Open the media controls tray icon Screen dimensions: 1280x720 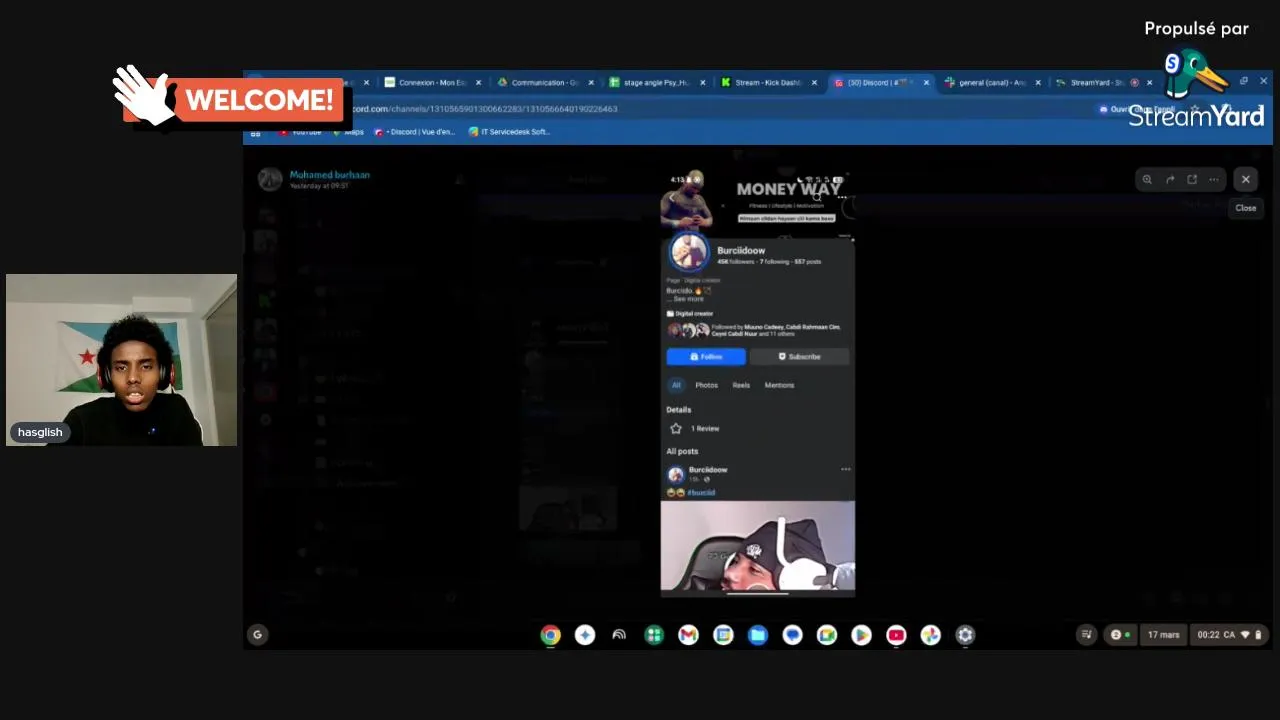1087,635
